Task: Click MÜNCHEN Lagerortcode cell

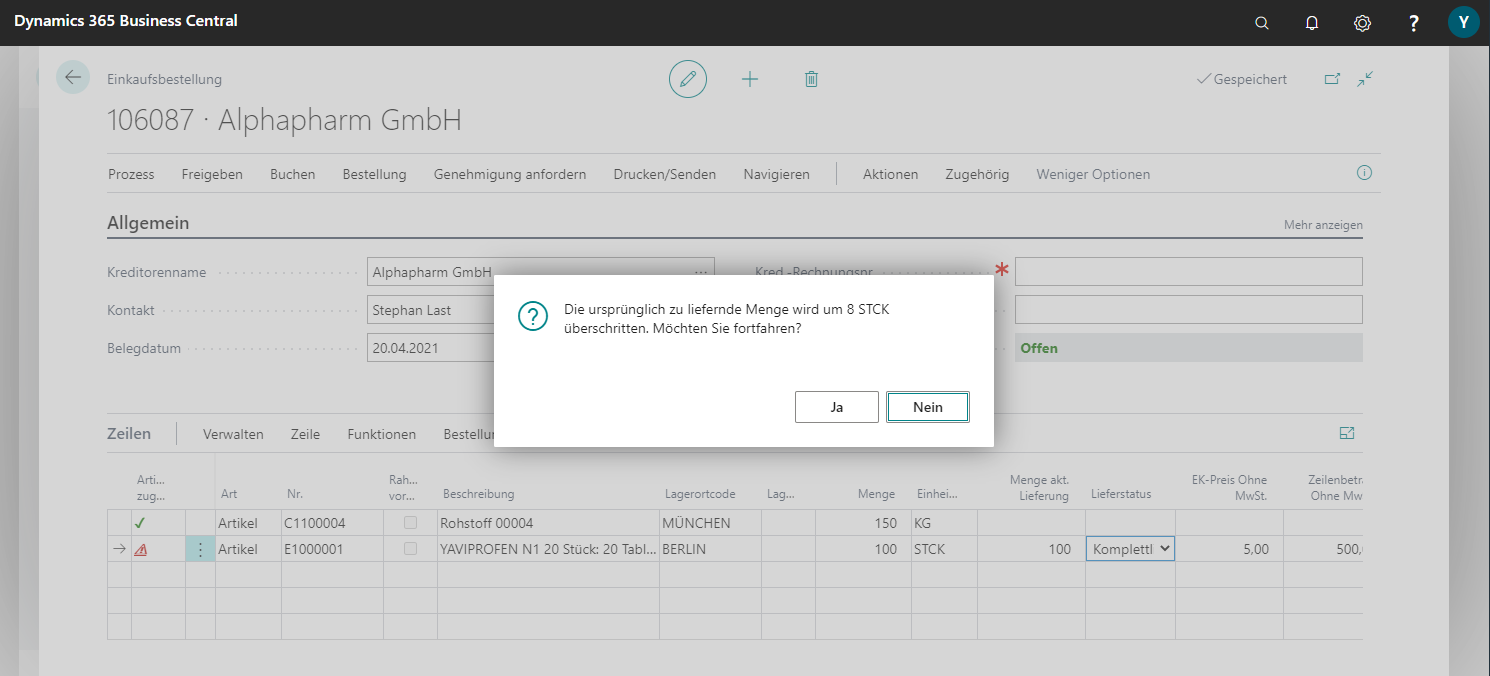Action: [710, 523]
